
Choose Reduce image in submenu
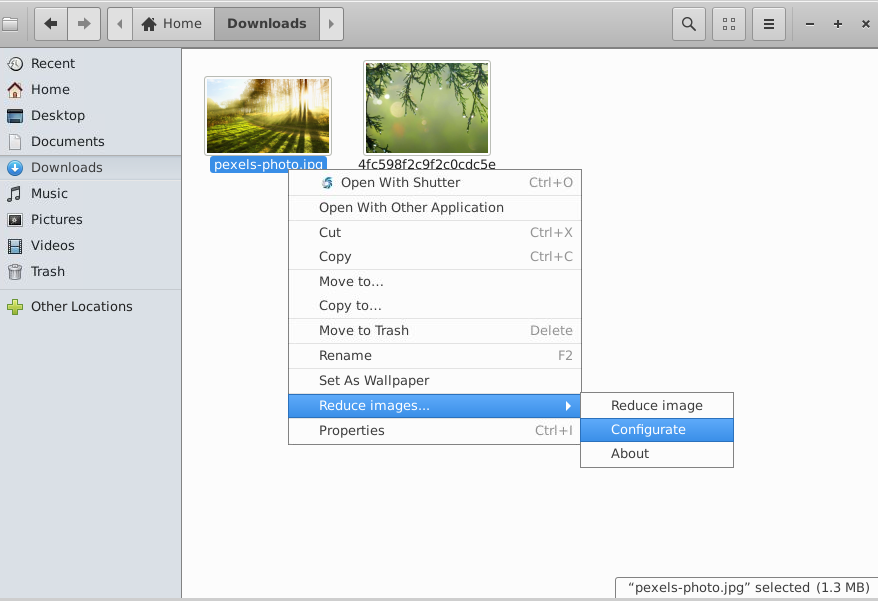click(657, 406)
